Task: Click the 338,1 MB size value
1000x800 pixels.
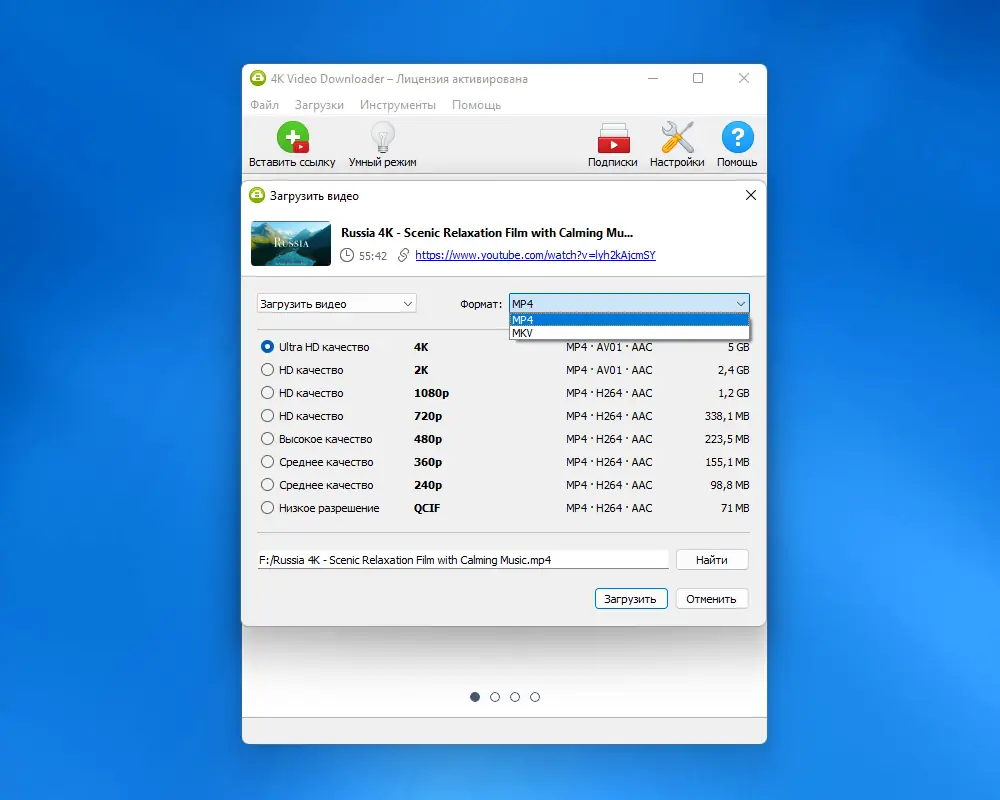Action: tap(727, 416)
